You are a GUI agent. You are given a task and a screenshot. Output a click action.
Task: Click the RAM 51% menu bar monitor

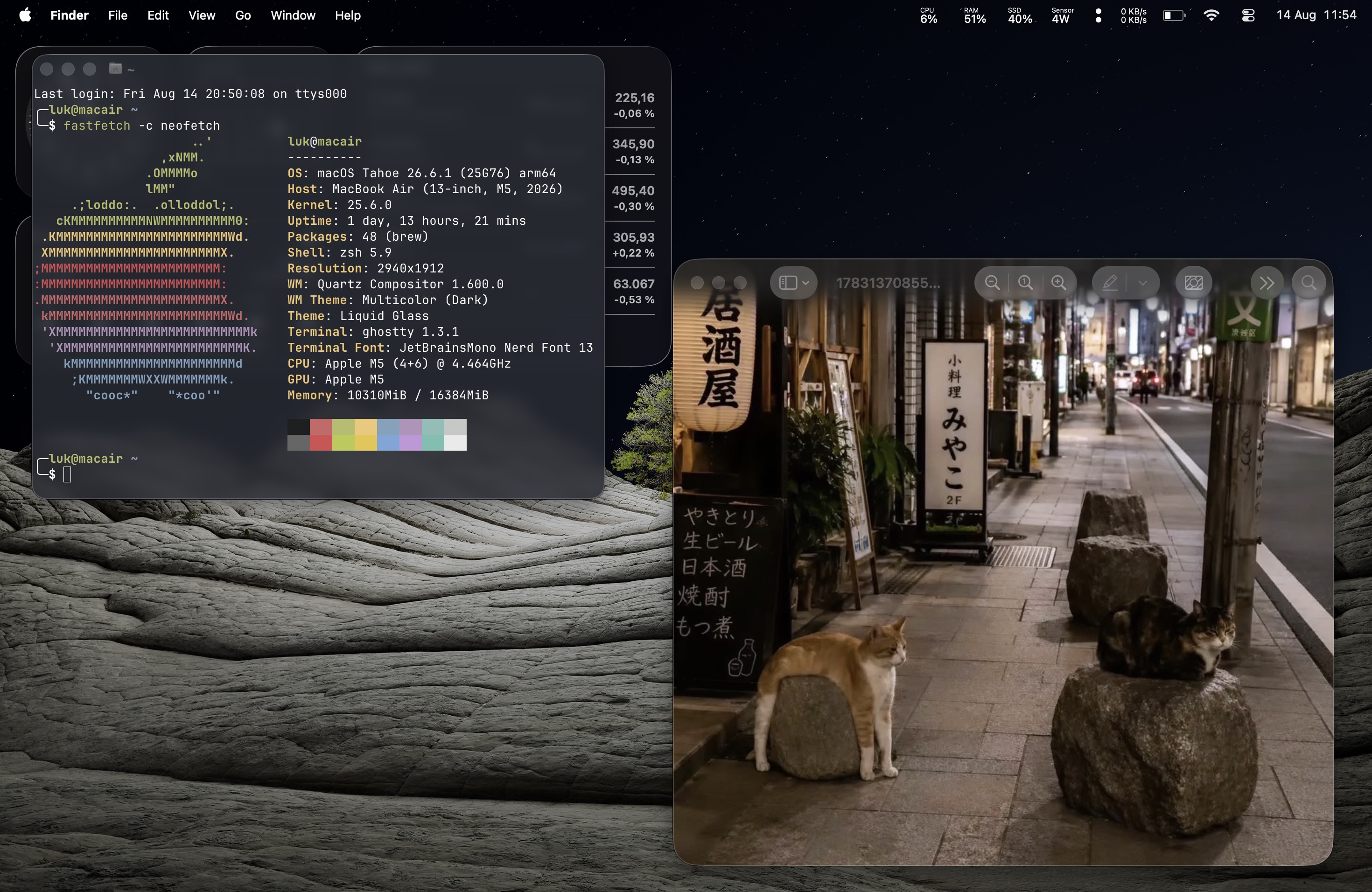click(x=974, y=15)
